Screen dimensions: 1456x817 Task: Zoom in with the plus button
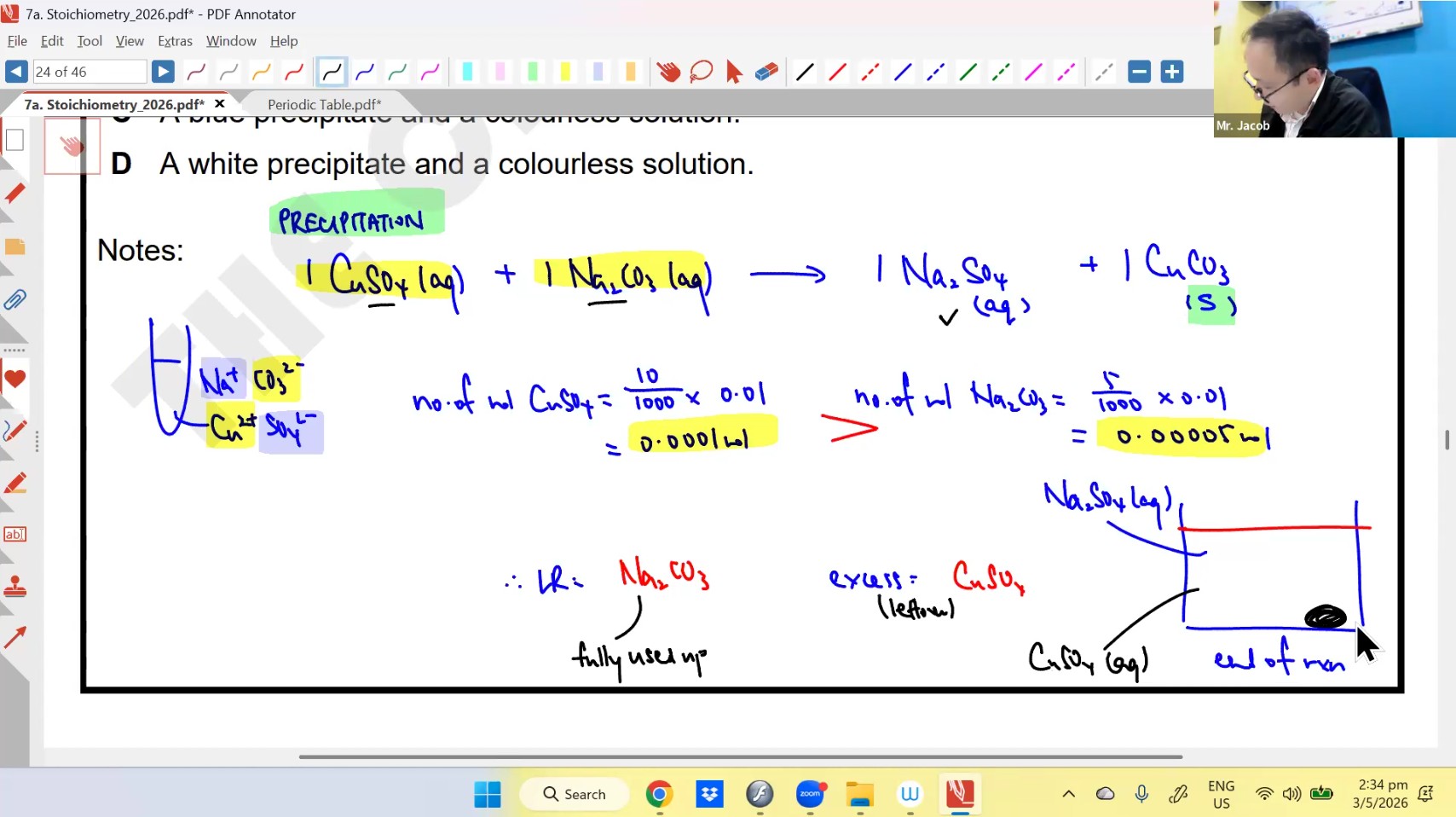(1172, 72)
